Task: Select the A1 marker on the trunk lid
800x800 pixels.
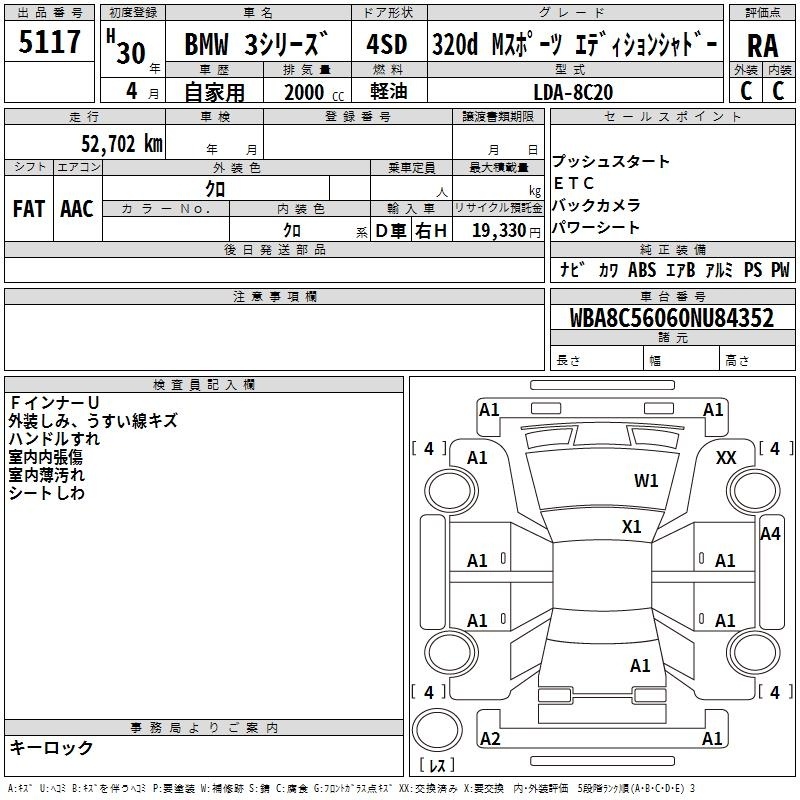Action: 640,665
